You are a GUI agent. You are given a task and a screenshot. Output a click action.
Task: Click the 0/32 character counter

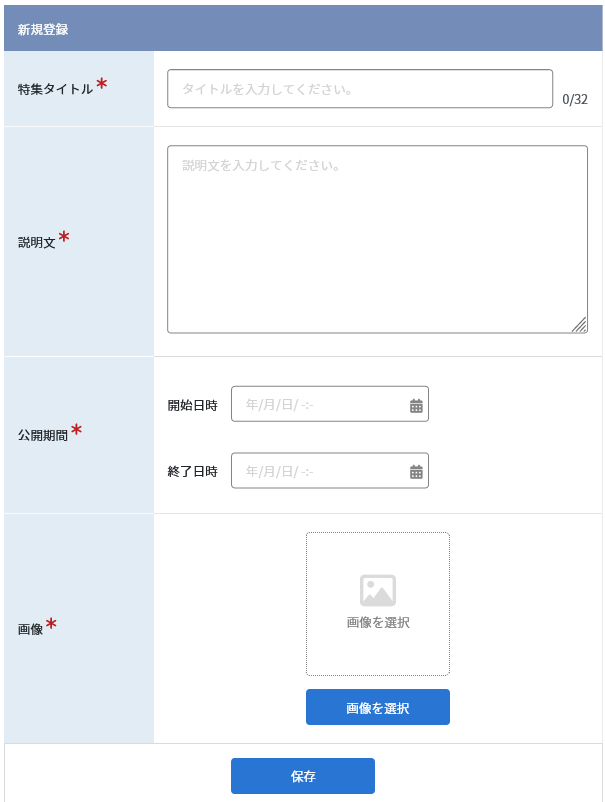click(x=575, y=99)
